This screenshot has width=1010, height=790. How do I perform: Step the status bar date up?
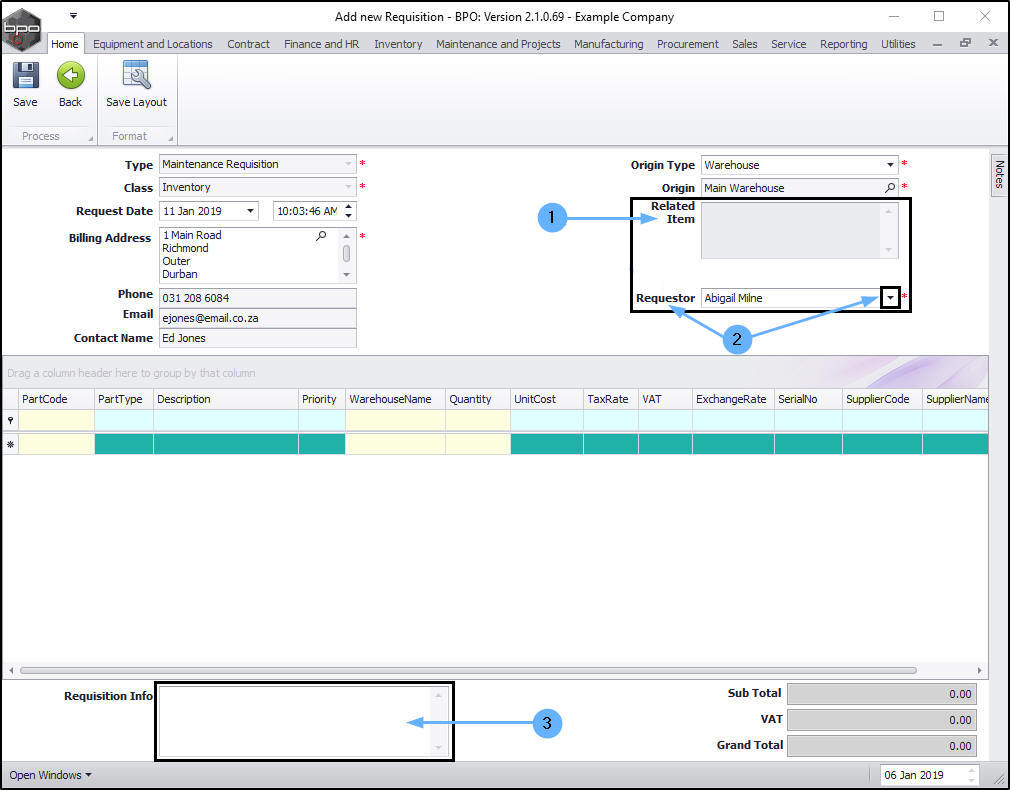(x=971, y=771)
